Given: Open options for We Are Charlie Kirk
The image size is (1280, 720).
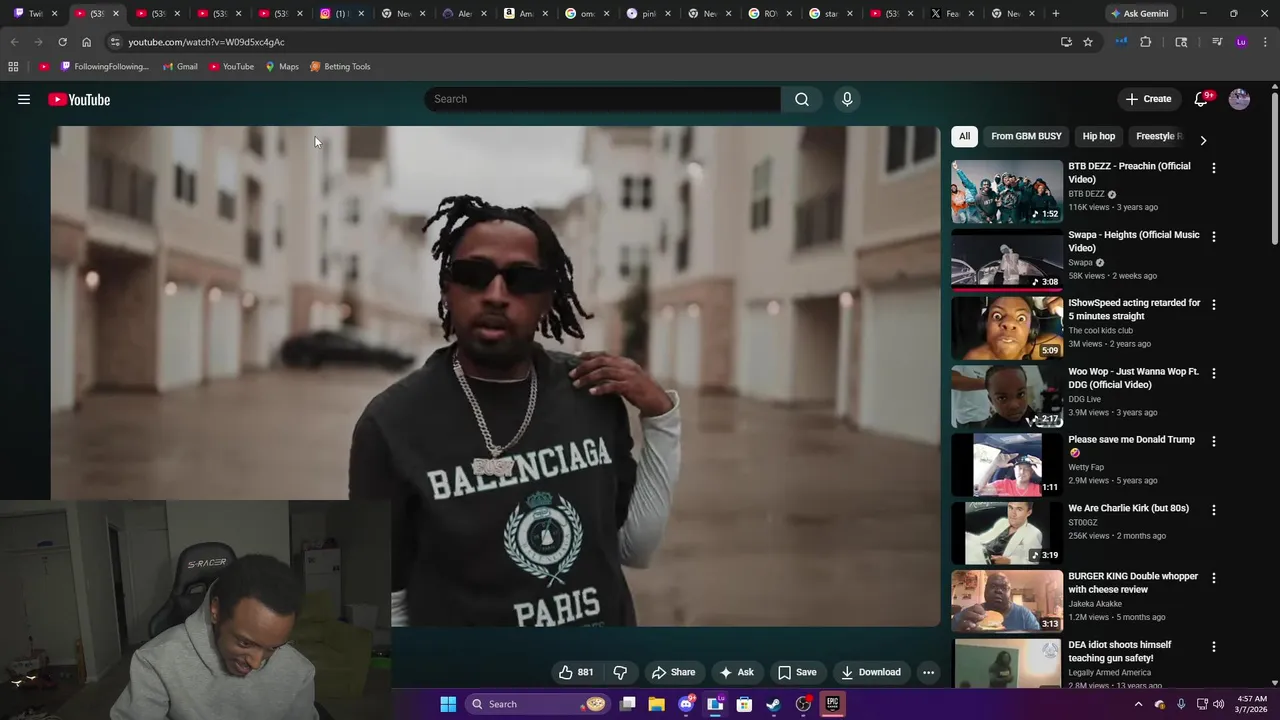Looking at the screenshot, I should click(1214, 510).
